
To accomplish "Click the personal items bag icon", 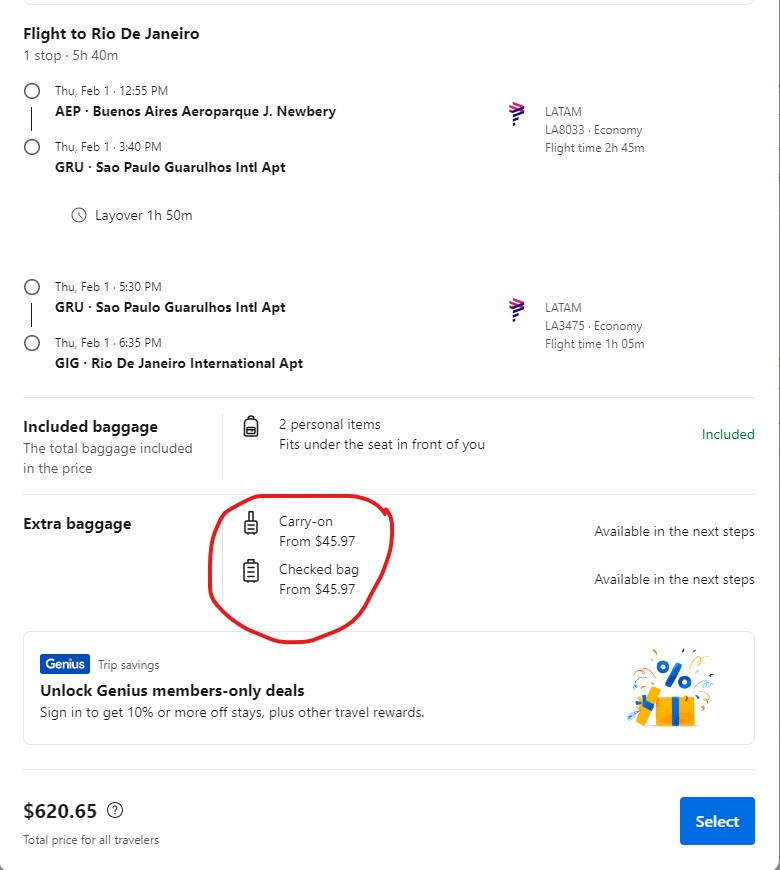I will (x=251, y=427).
